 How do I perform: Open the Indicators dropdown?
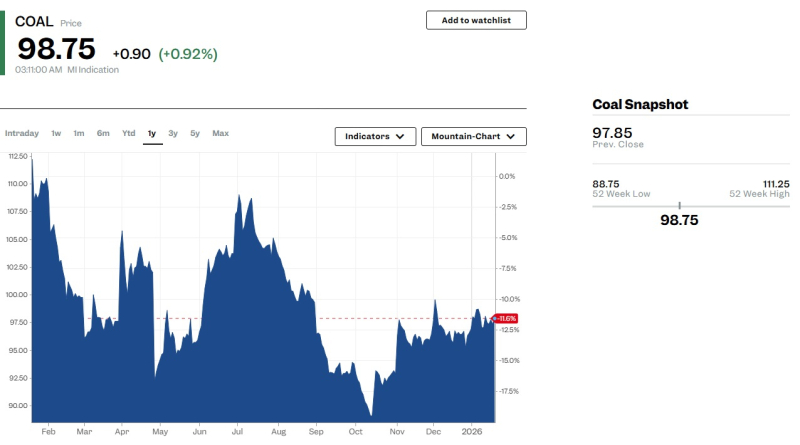375,136
